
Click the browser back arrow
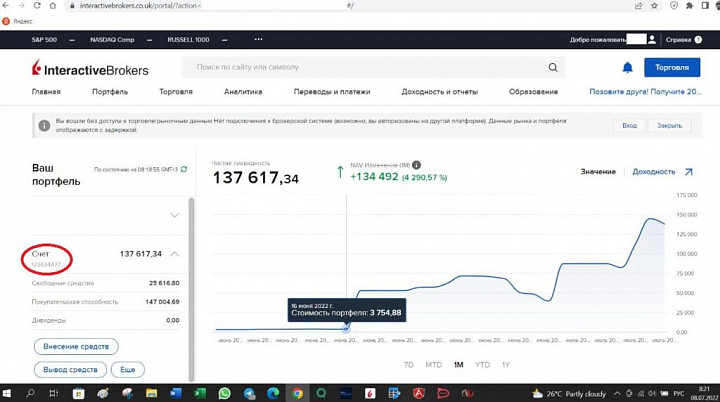[6, 6]
